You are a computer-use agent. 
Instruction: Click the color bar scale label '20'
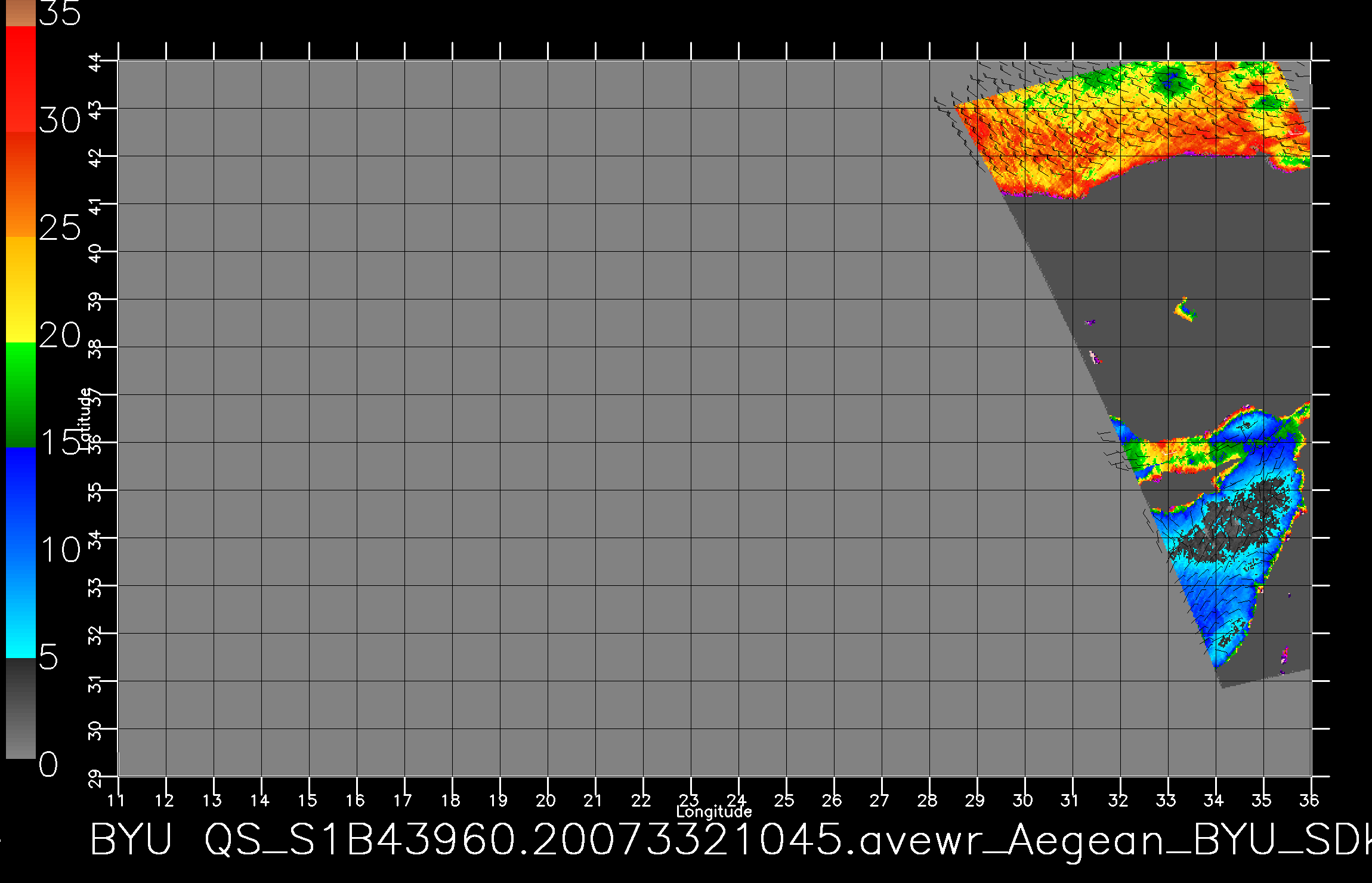pyautogui.click(x=60, y=335)
